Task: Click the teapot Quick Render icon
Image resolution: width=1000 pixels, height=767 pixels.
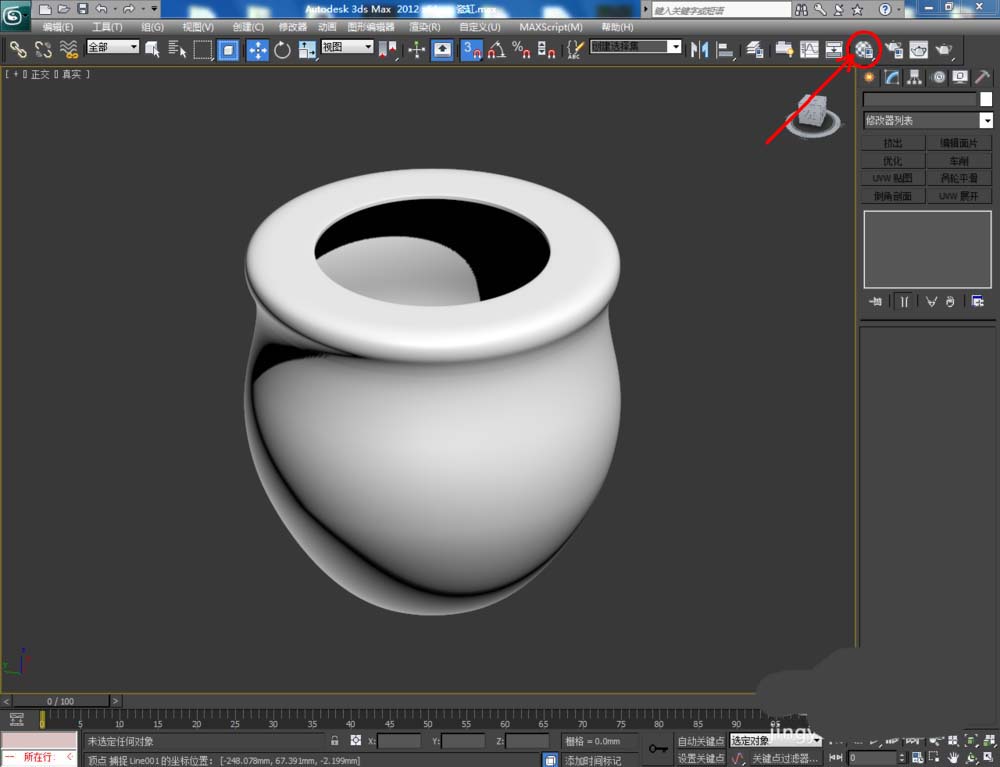Action: tap(942, 49)
